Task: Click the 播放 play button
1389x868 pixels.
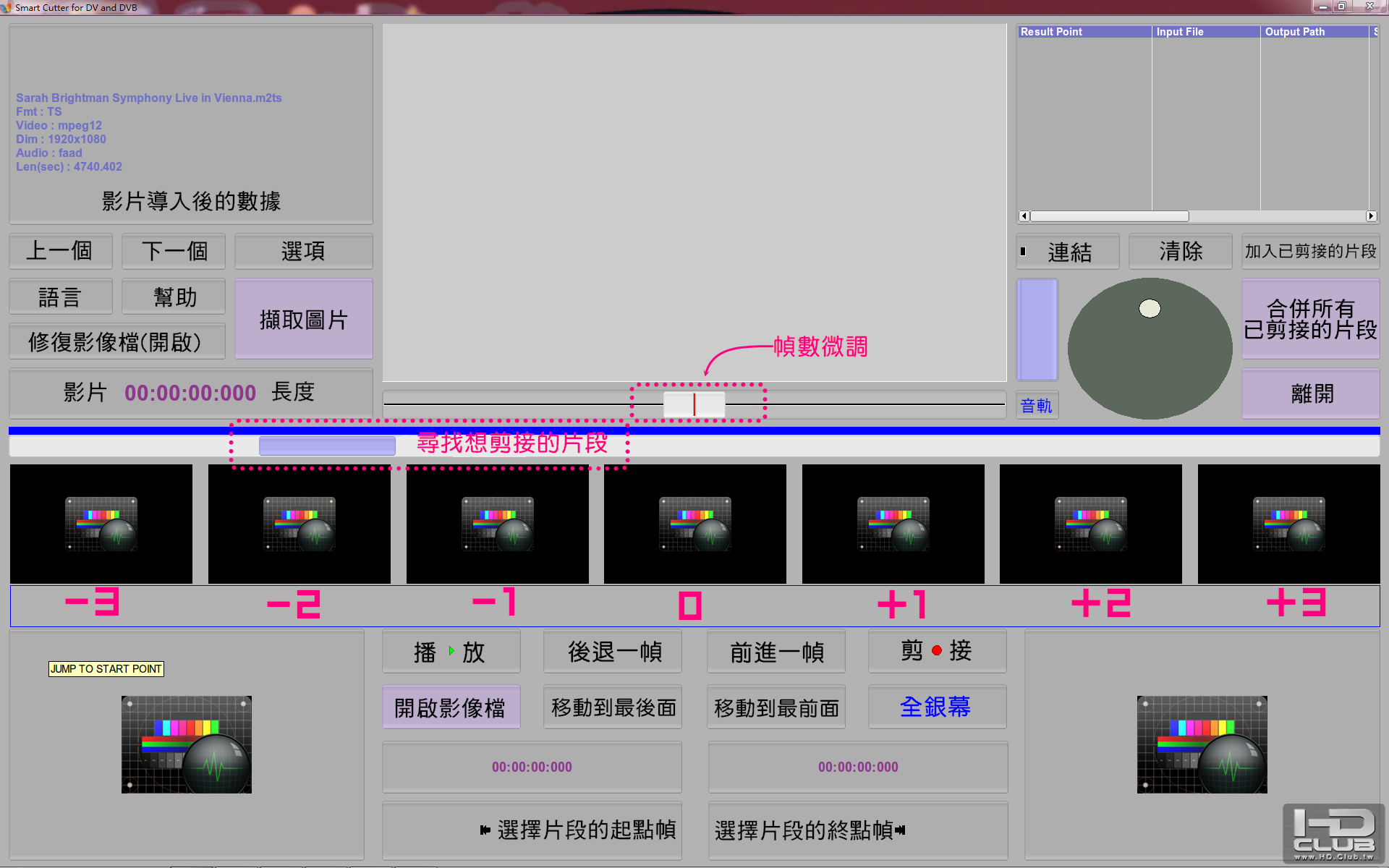Action: [451, 652]
